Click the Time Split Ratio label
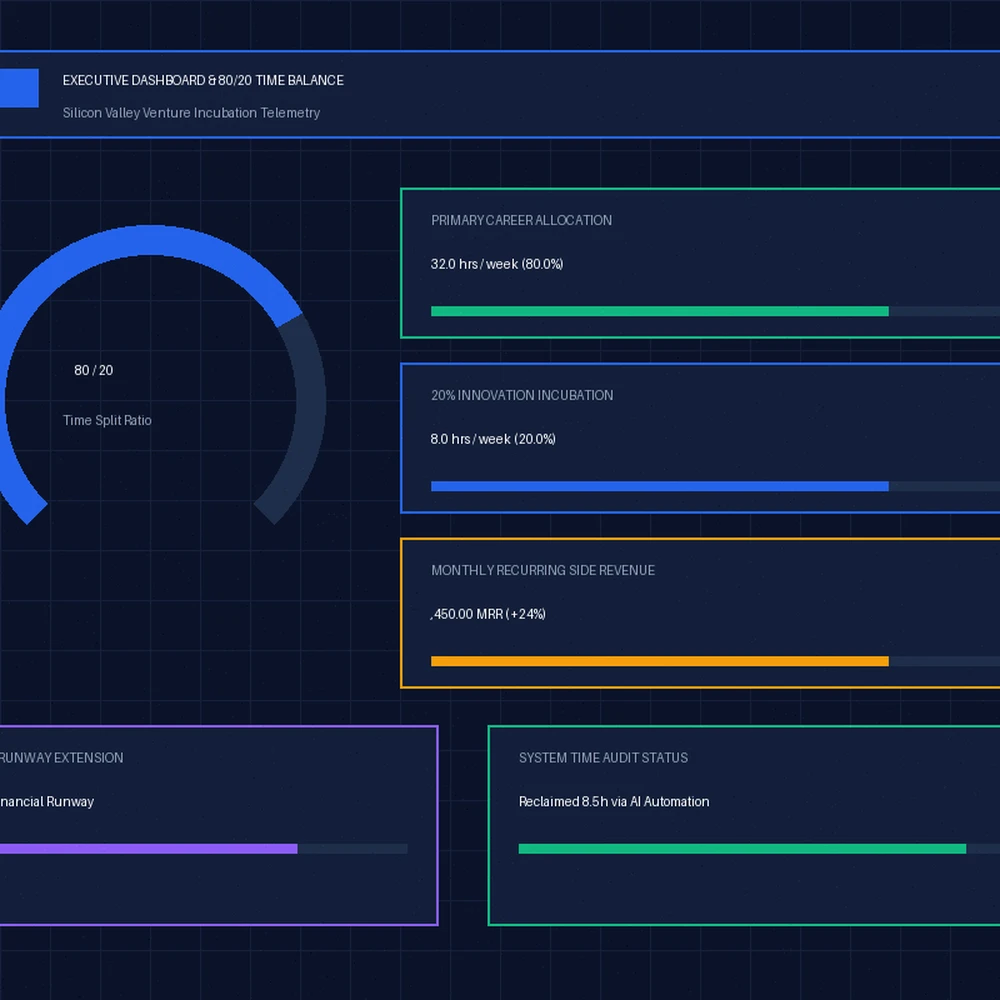The height and width of the screenshot is (1000, 1000). pyautogui.click(x=107, y=420)
